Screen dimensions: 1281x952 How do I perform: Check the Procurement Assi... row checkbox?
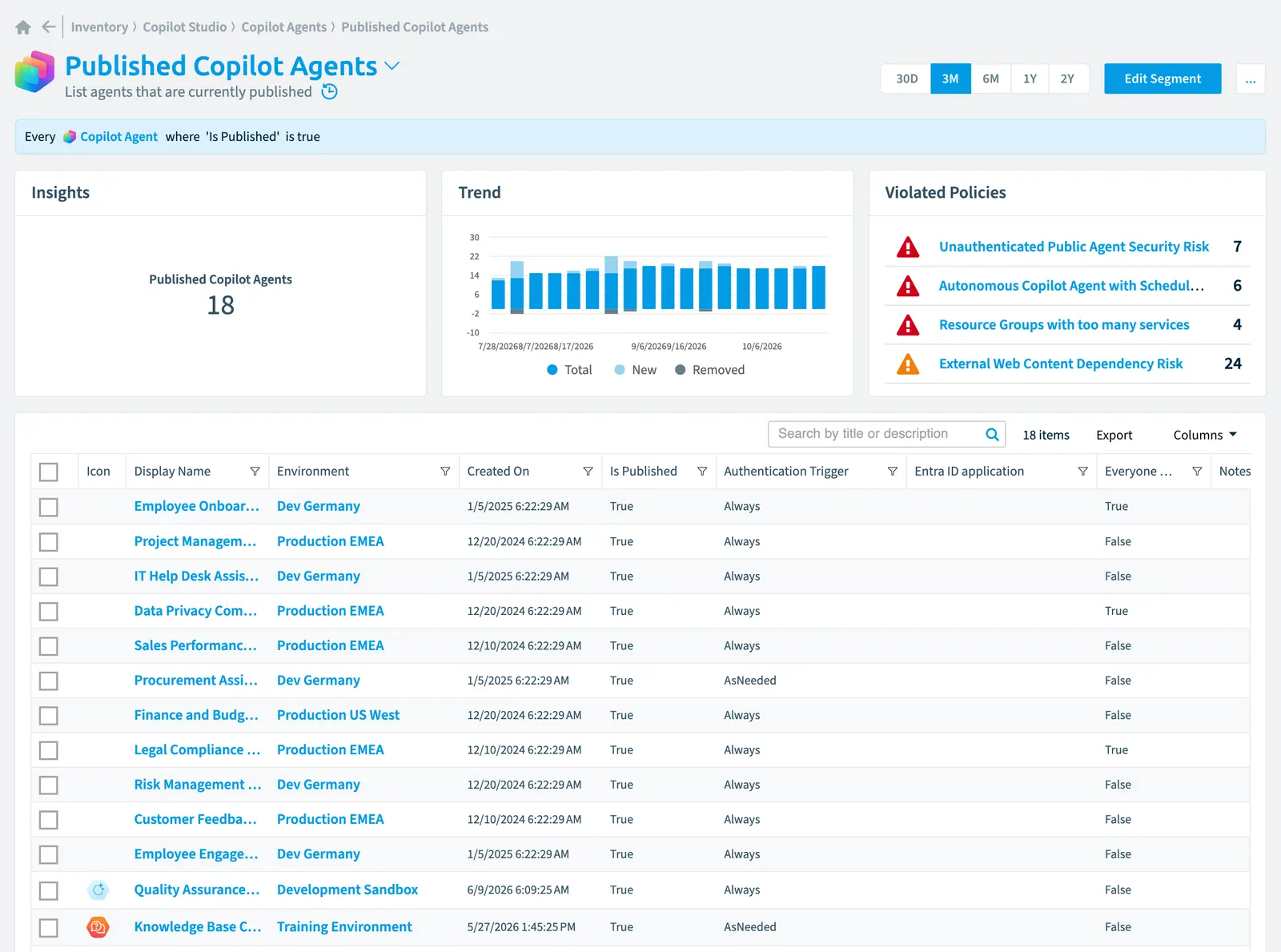[49, 681]
